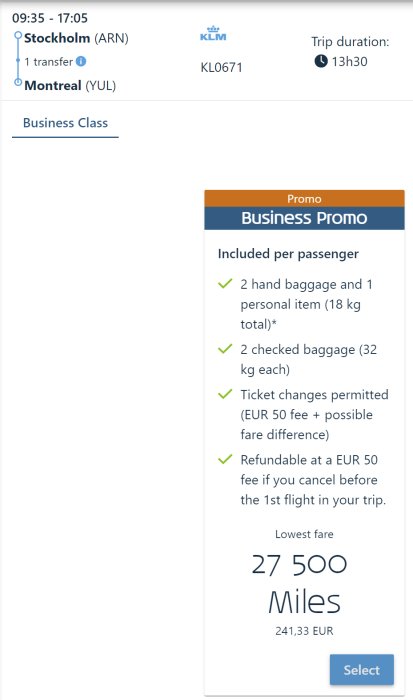Click the 27 500 Miles price

304,583
